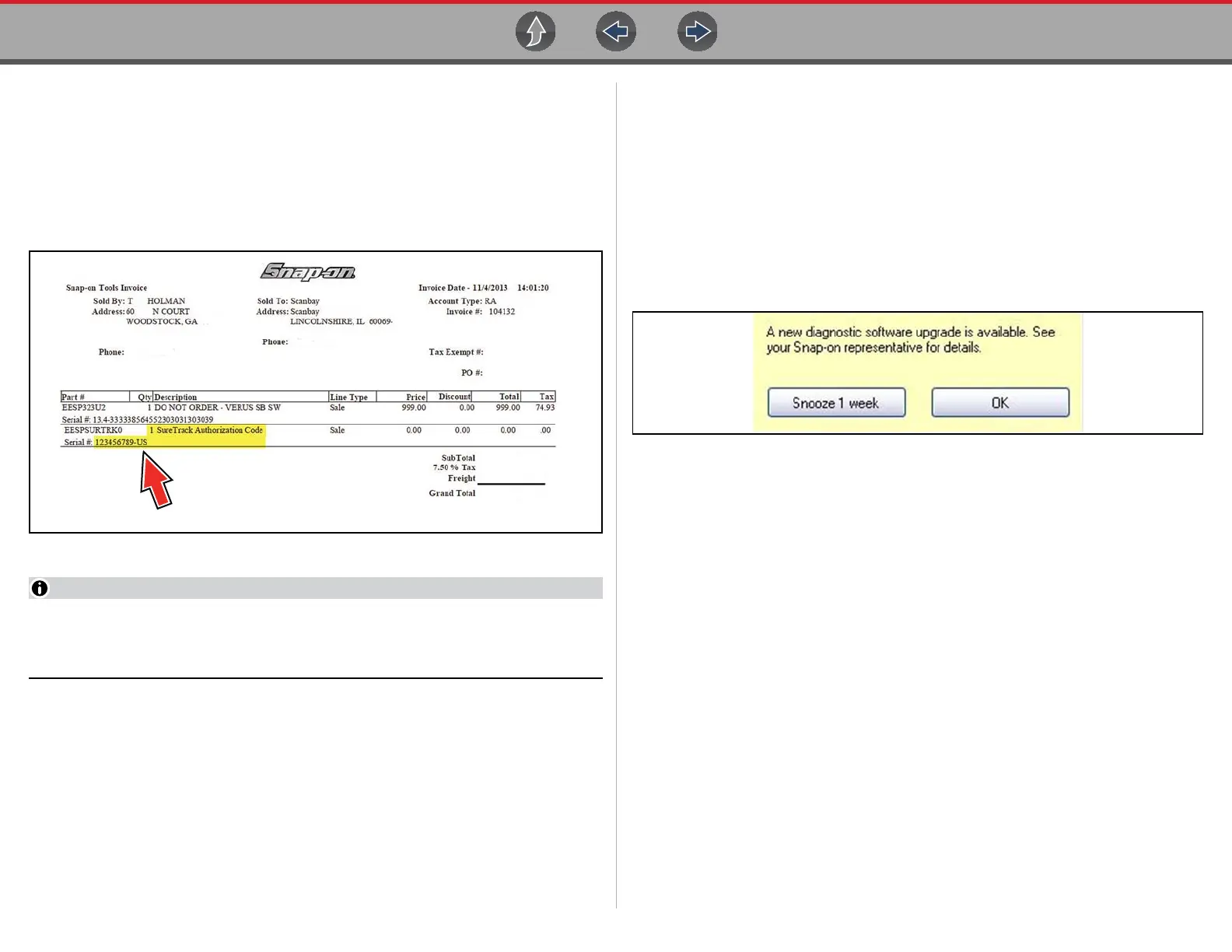1232x952 pixels.
Task: Click the 'Discount' column header
Action: [455, 397]
